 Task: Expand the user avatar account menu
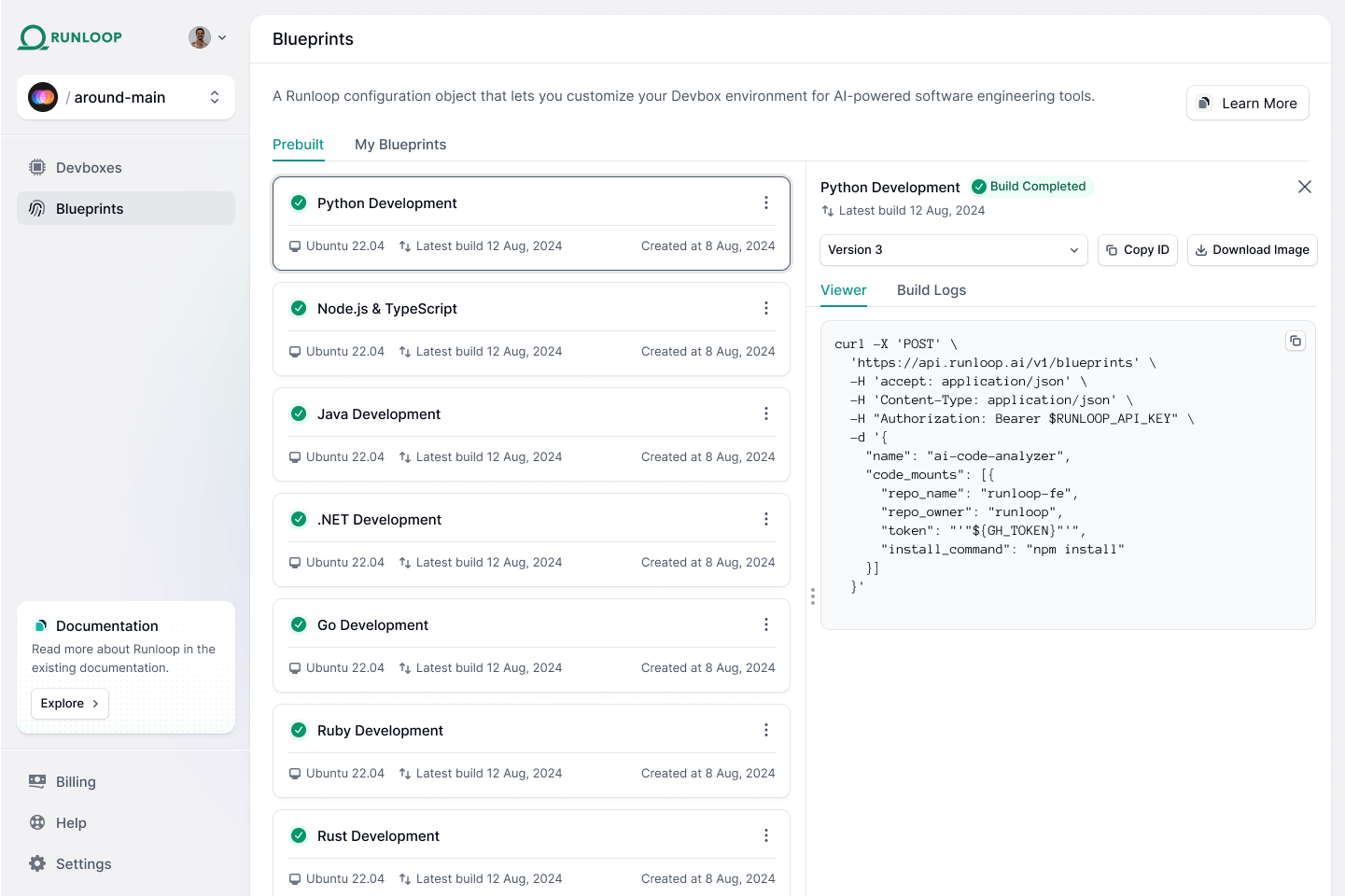click(207, 37)
